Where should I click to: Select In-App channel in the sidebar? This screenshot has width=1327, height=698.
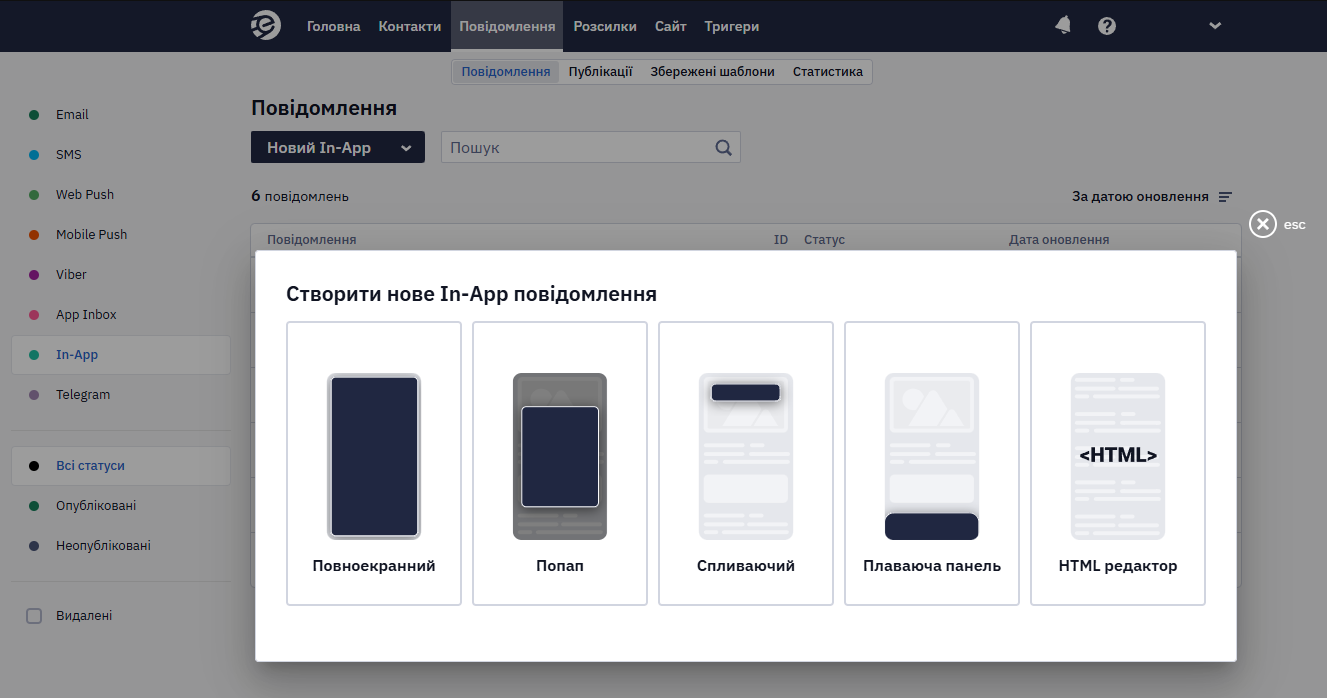121,355
